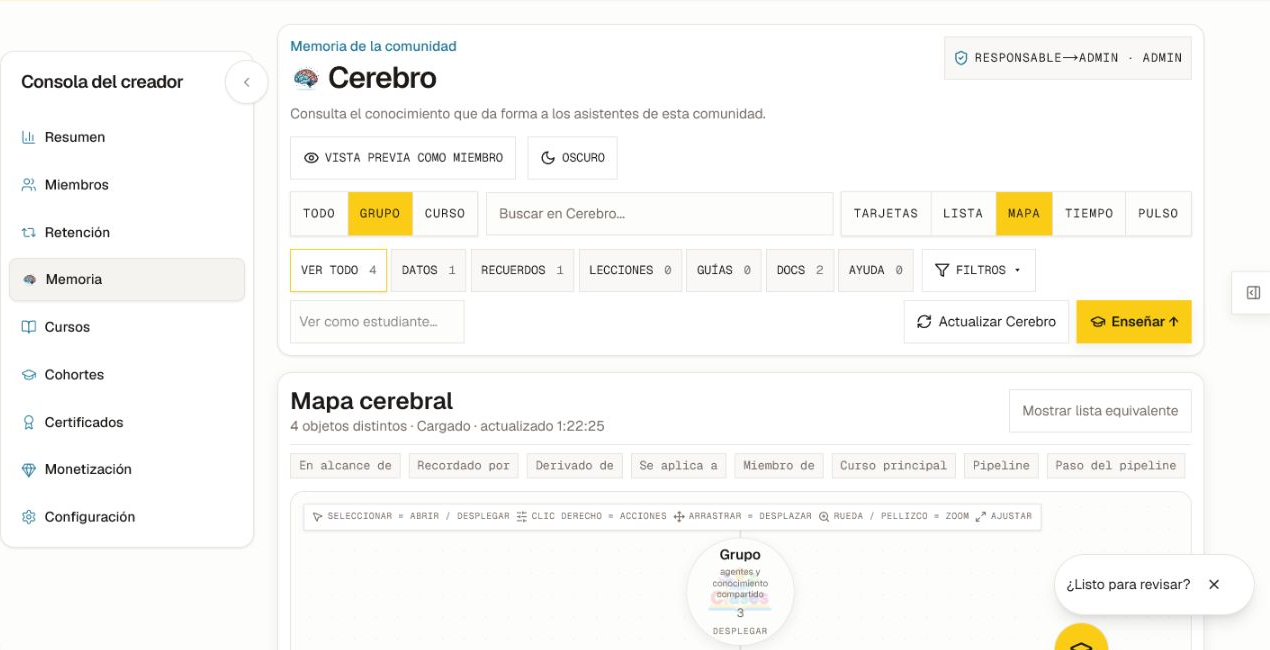The image size is (1270, 650).
Task: Filter by RECUERDOS 1
Action: 522,270
